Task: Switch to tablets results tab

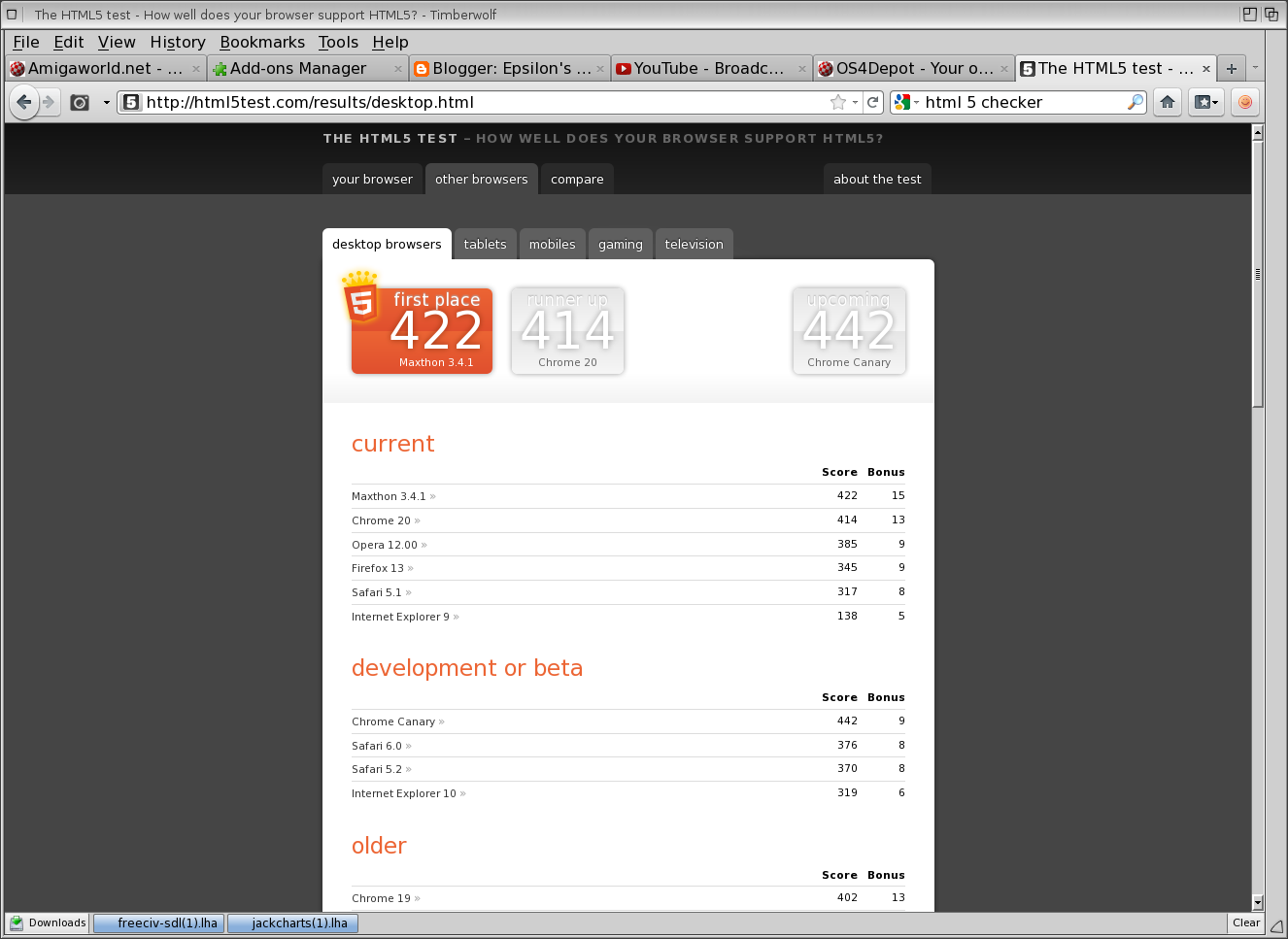Action: [x=485, y=245]
